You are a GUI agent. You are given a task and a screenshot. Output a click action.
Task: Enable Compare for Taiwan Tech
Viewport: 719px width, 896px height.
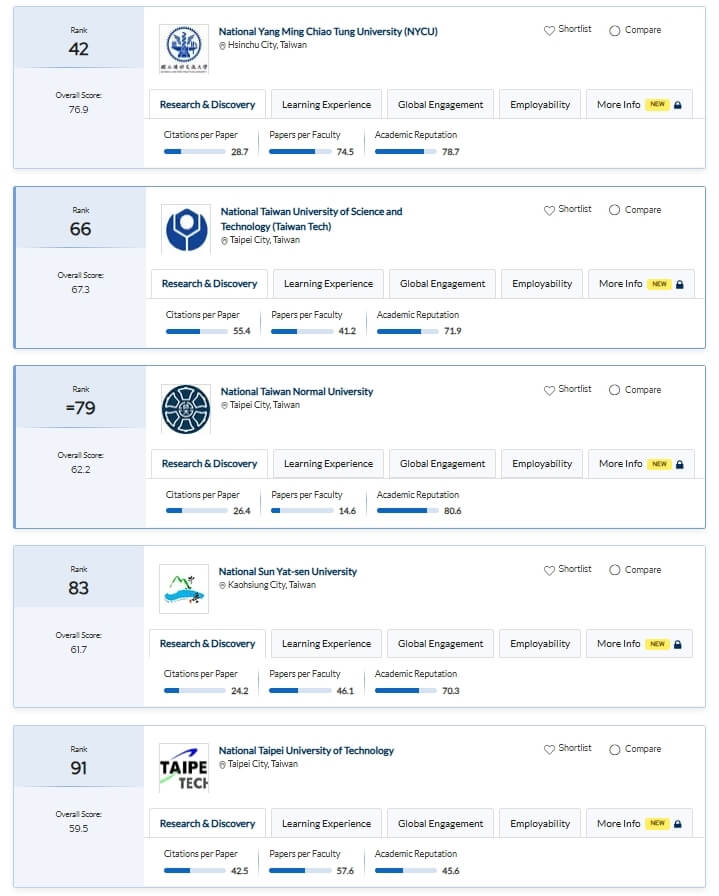[x=614, y=210]
